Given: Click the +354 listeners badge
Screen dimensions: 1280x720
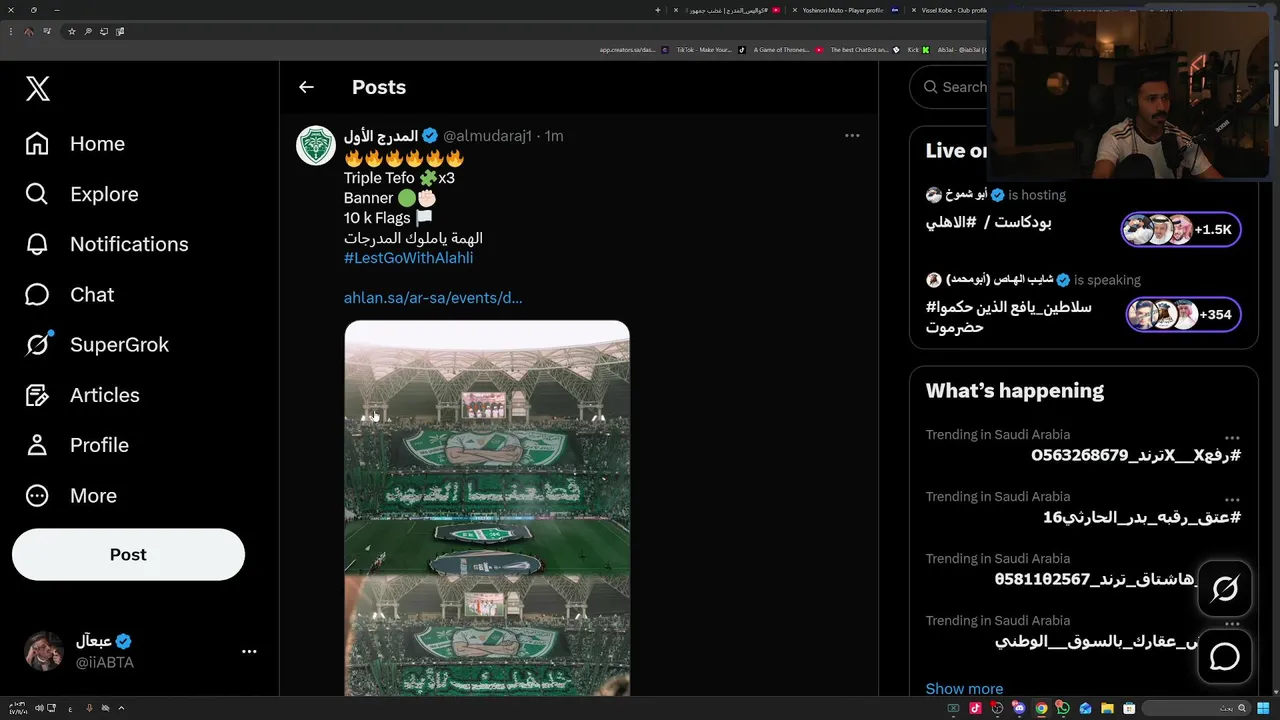Looking at the screenshot, I should 1183,314.
